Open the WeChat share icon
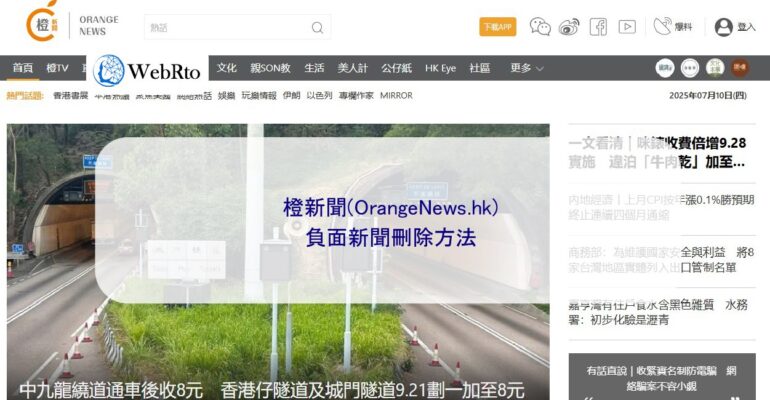770x400 pixels. click(x=540, y=27)
